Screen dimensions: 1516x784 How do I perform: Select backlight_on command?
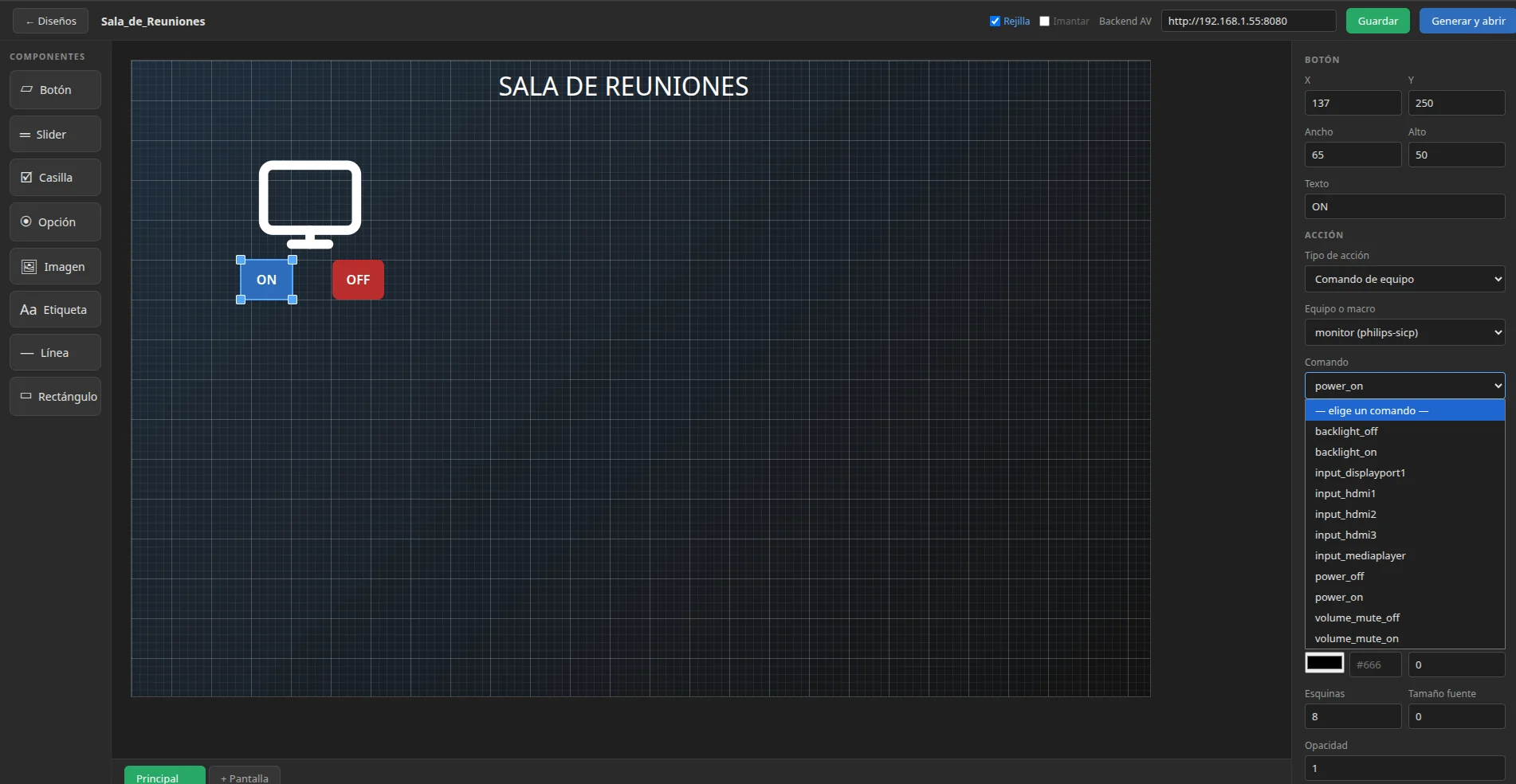click(x=1404, y=452)
